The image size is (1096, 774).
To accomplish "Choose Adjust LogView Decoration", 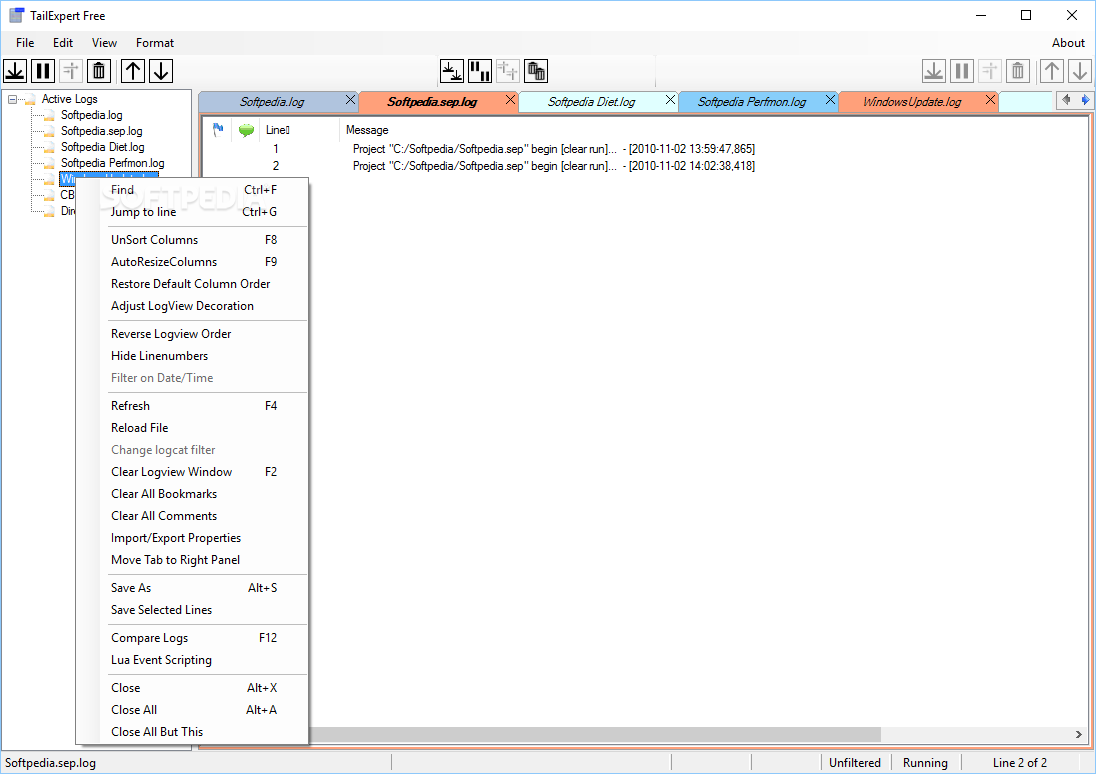I will coord(192,306).
